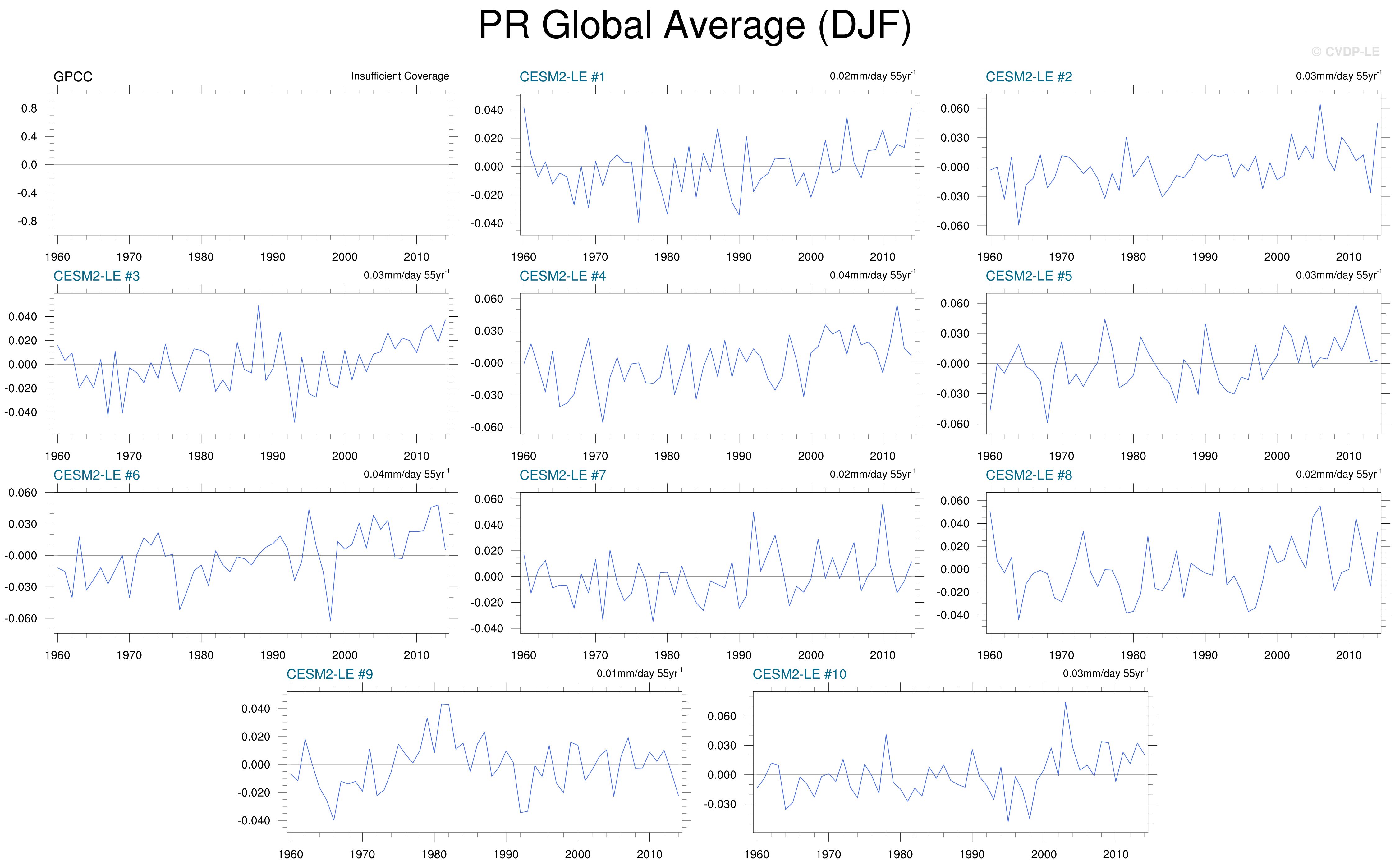Click the empty GPCC plot area
Image resolution: width=1395 pixels, height=868 pixels.
(x=251, y=165)
